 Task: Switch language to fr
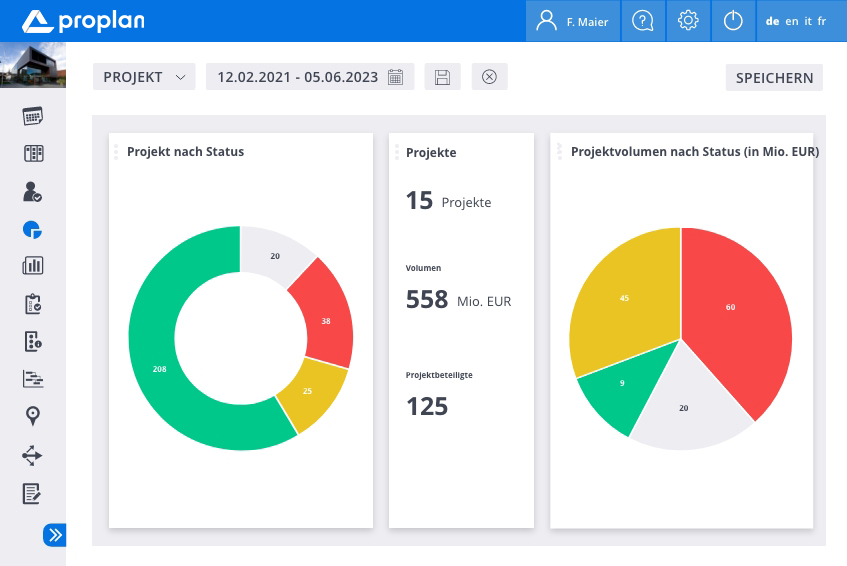[821, 21]
